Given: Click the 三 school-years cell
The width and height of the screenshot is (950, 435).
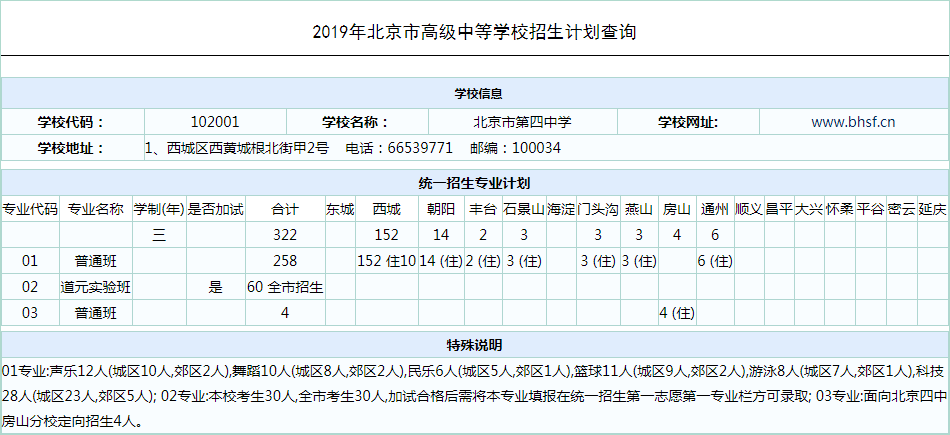Looking at the screenshot, I should (159, 234).
